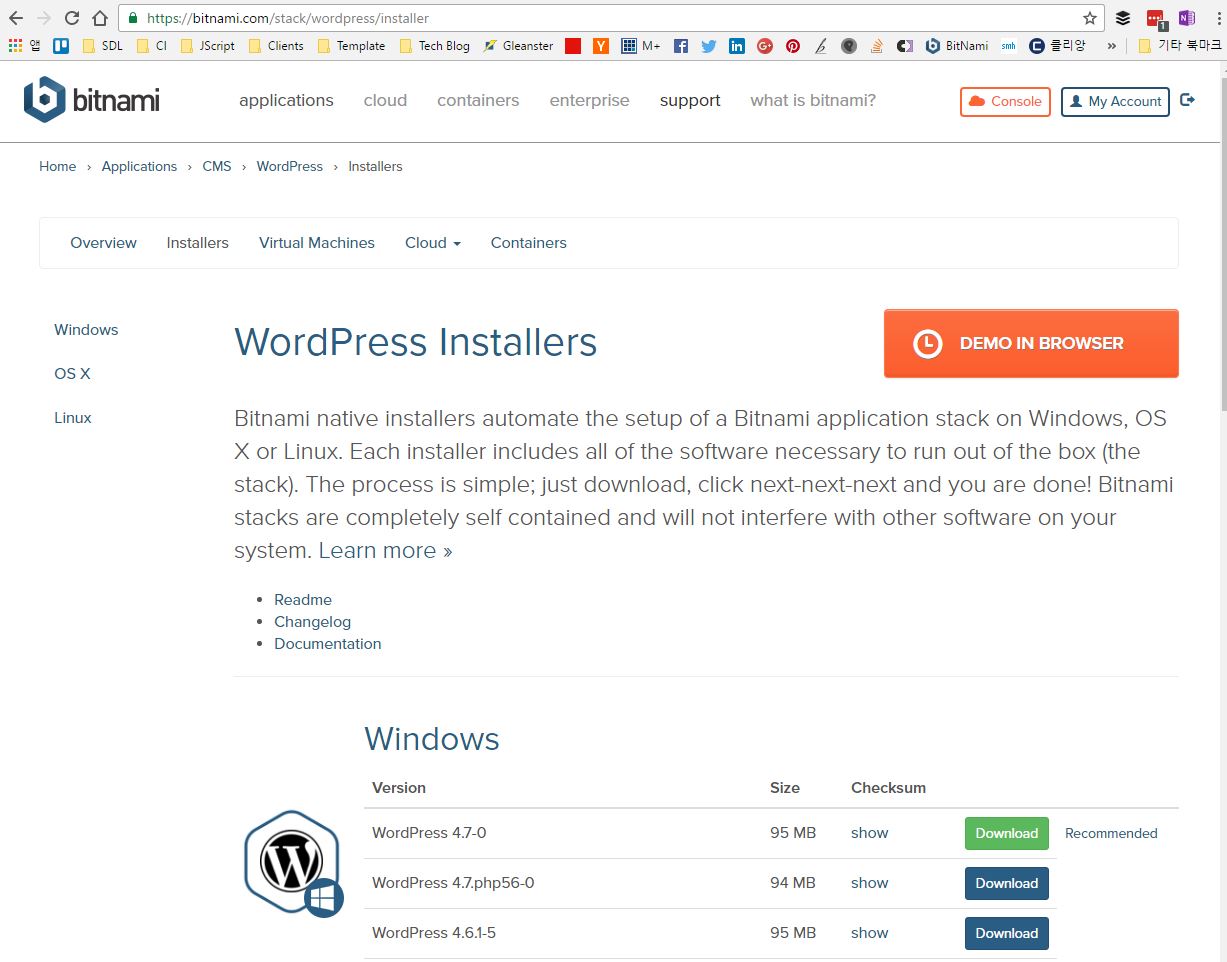Viewport: 1227px width, 962px height.
Task: Open the Hacker News Y bookmark icon
Action: pos(601,46)
